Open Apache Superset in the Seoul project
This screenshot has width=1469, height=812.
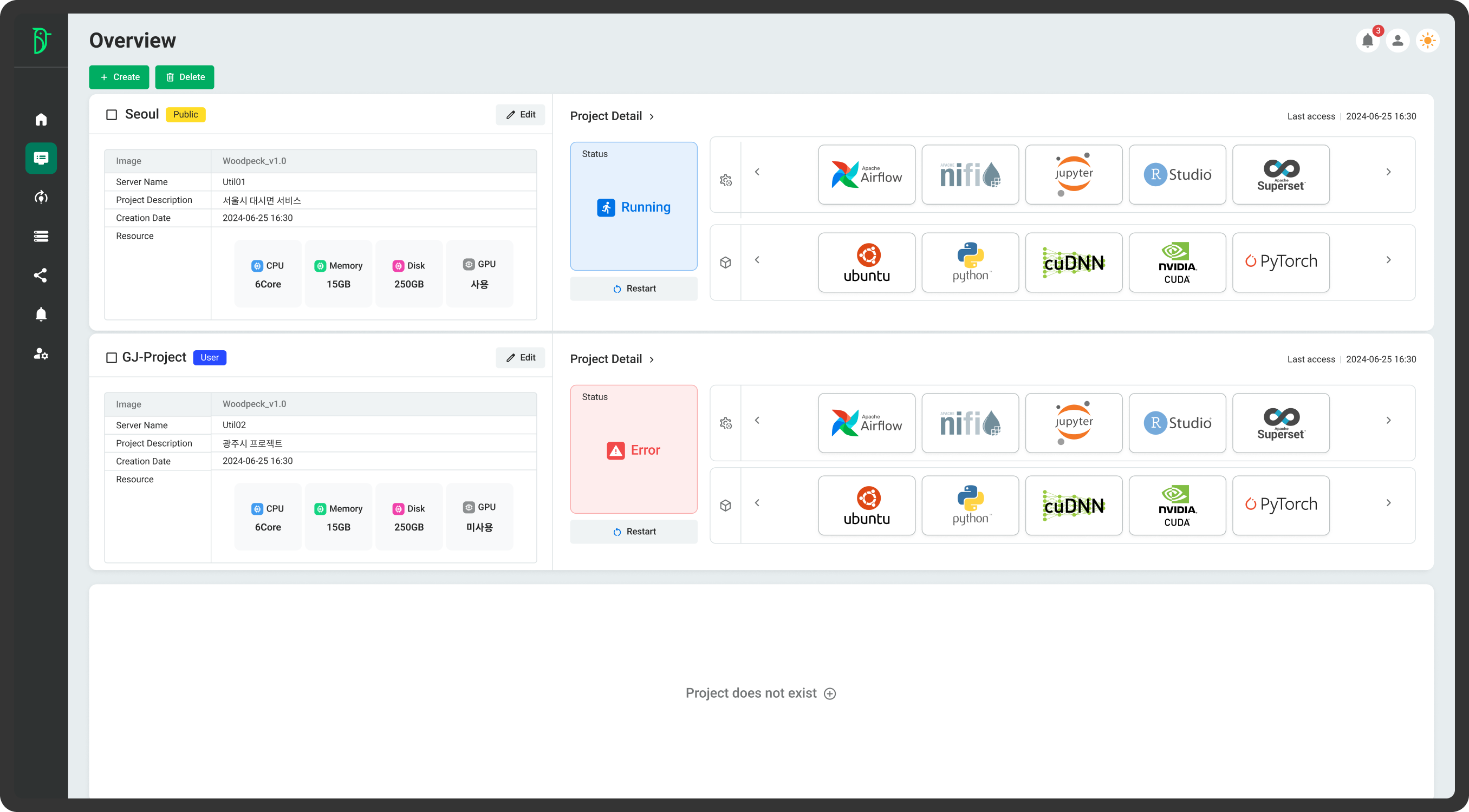pyautogui.click(x=1281, y=174)
